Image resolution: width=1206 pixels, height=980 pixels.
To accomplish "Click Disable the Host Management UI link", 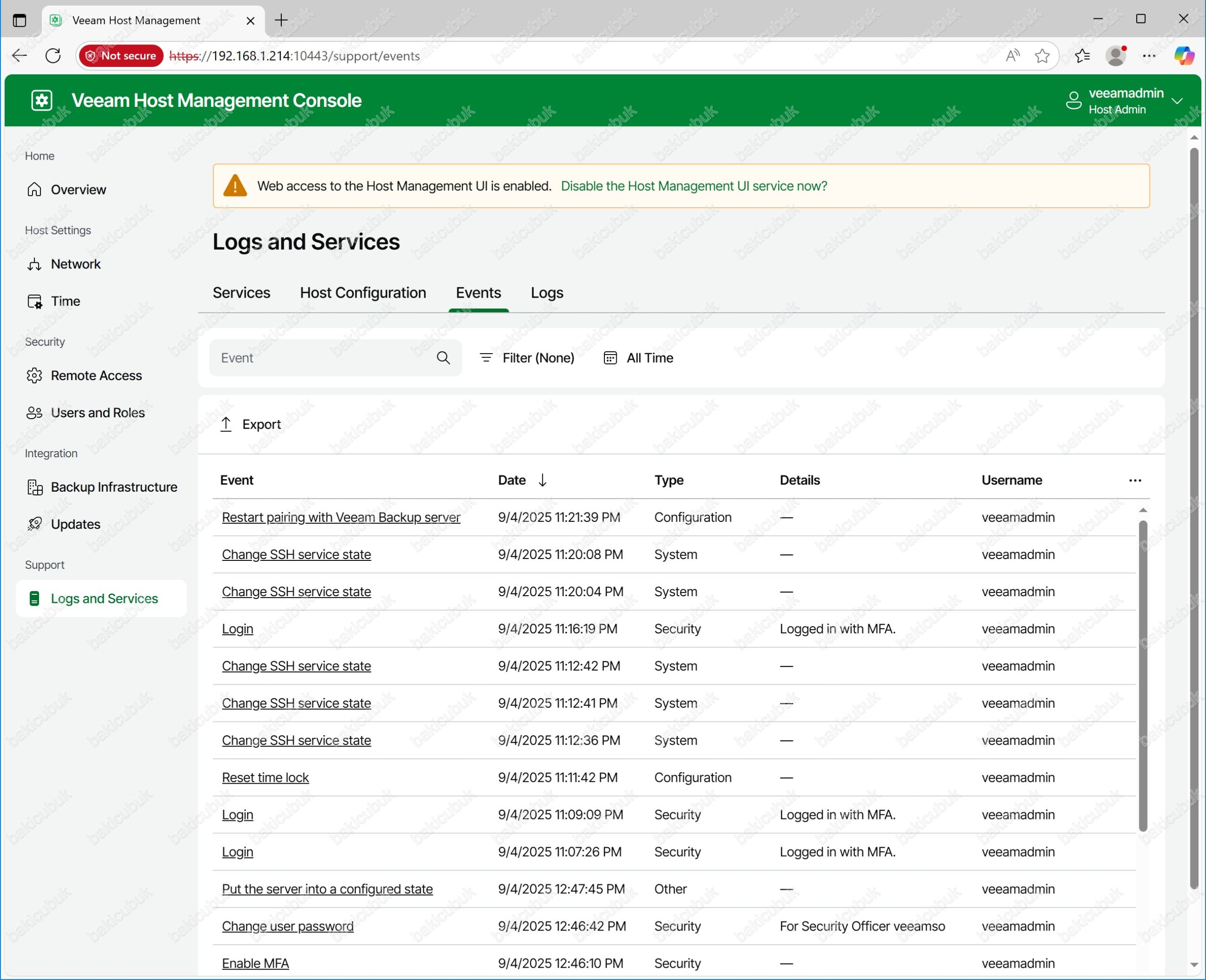I will 694,186.
